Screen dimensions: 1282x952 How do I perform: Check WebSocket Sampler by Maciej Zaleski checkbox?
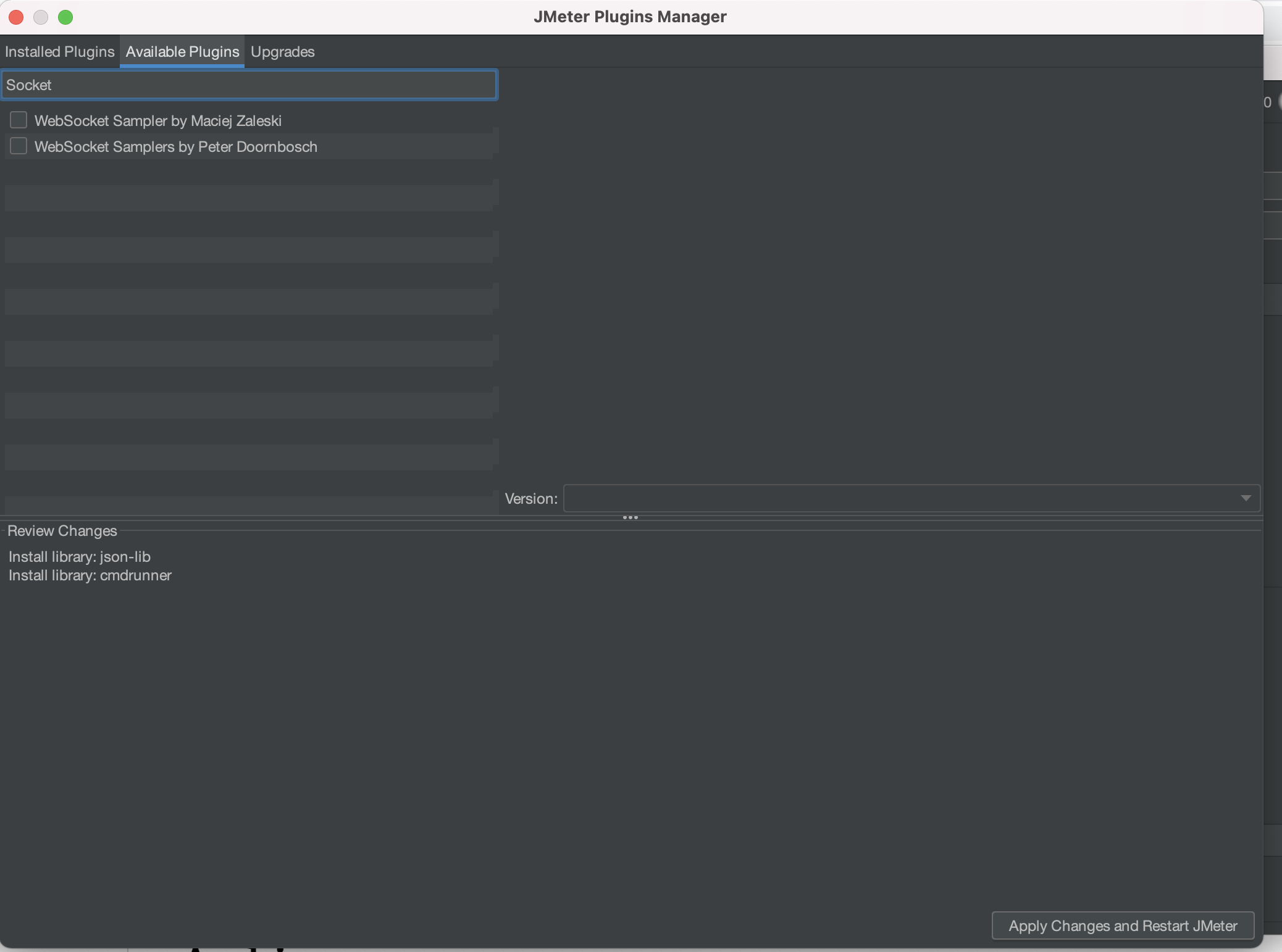(19, 120)
